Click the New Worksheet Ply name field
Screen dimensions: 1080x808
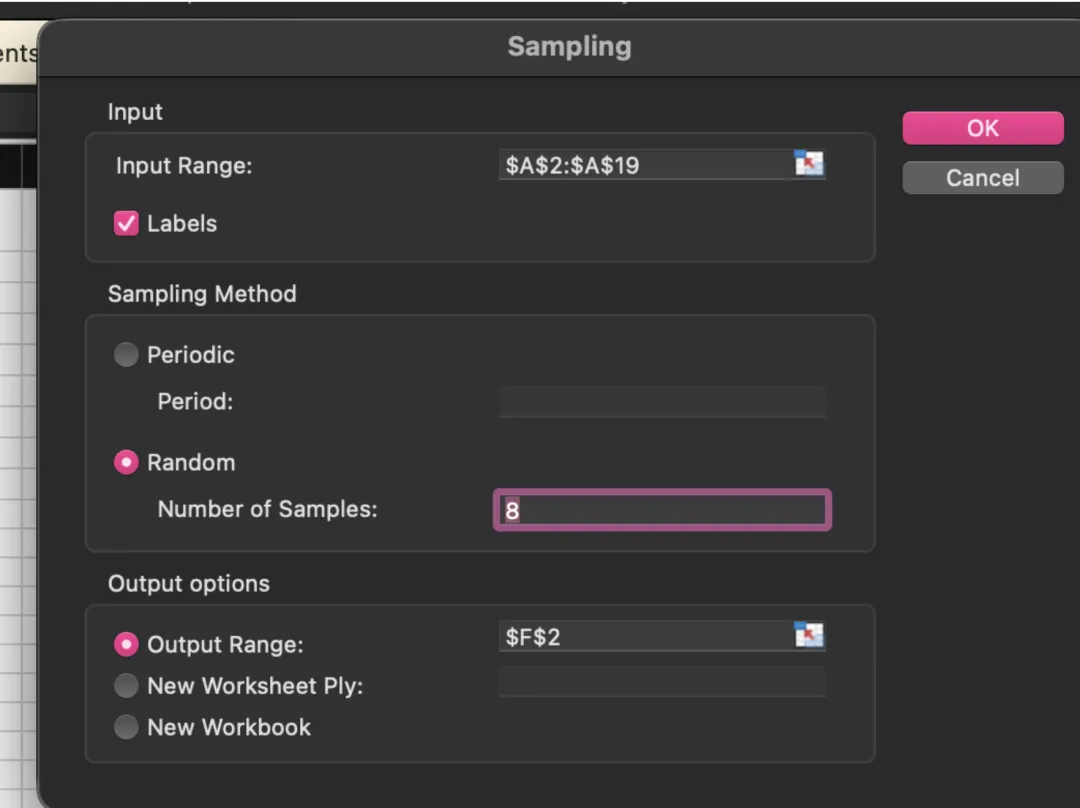662,682
